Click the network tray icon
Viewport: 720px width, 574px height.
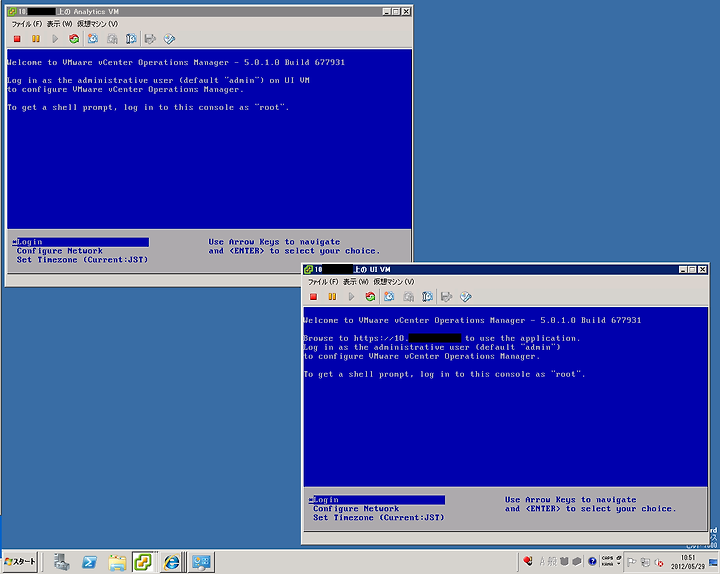pos(645,562)
